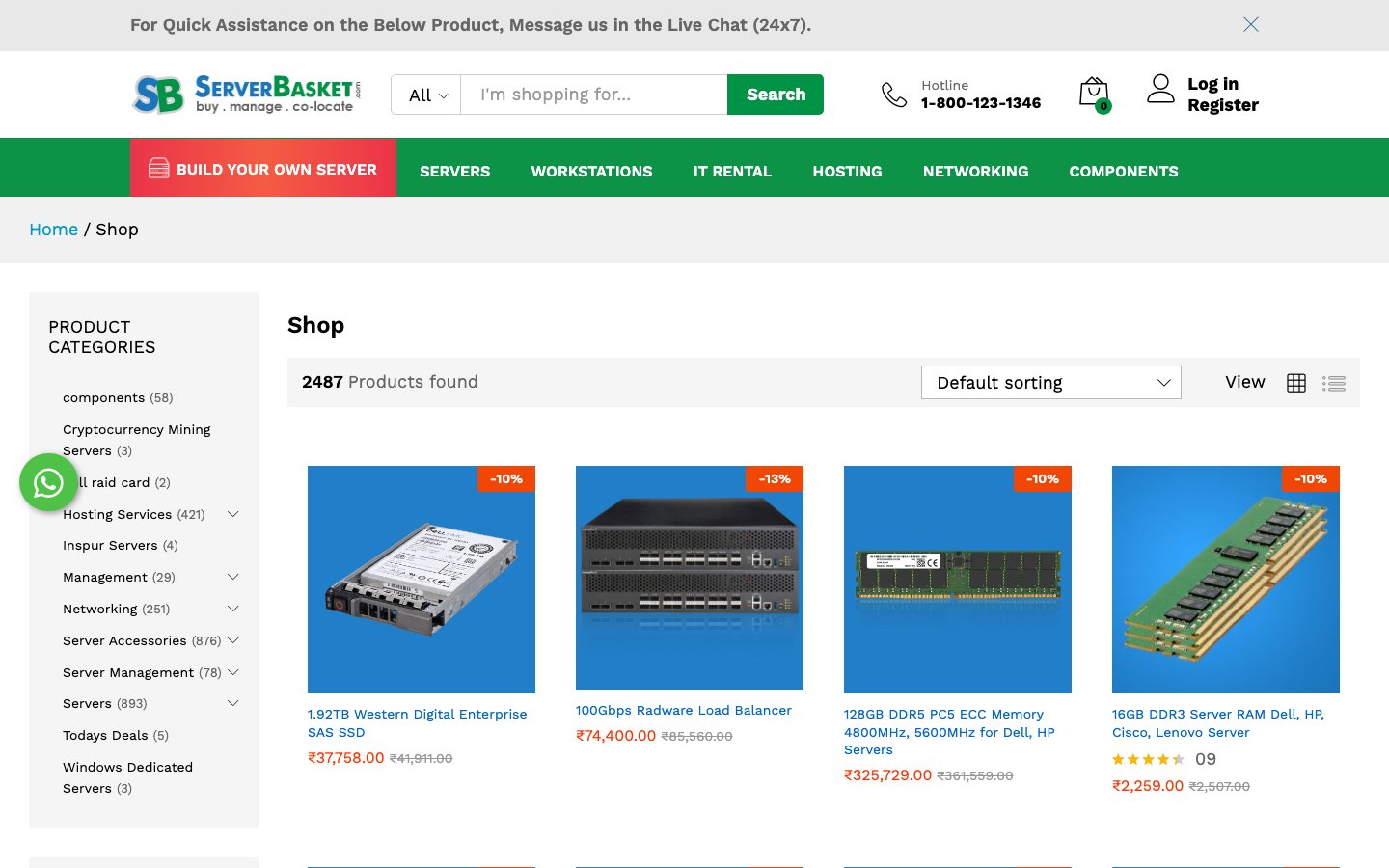Click the ₹325,729.00 price
The height and width of the screenshot is (868, 1389).
point(888,775)
